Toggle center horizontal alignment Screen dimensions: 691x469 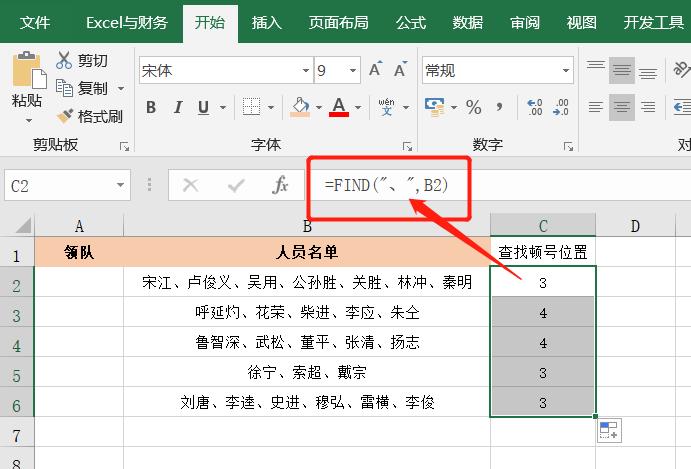(622, 107)
